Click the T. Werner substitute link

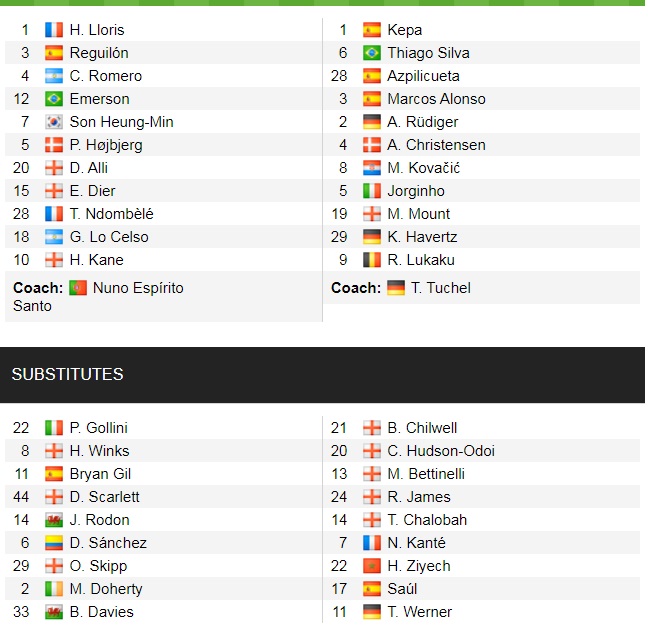[419, 612]
